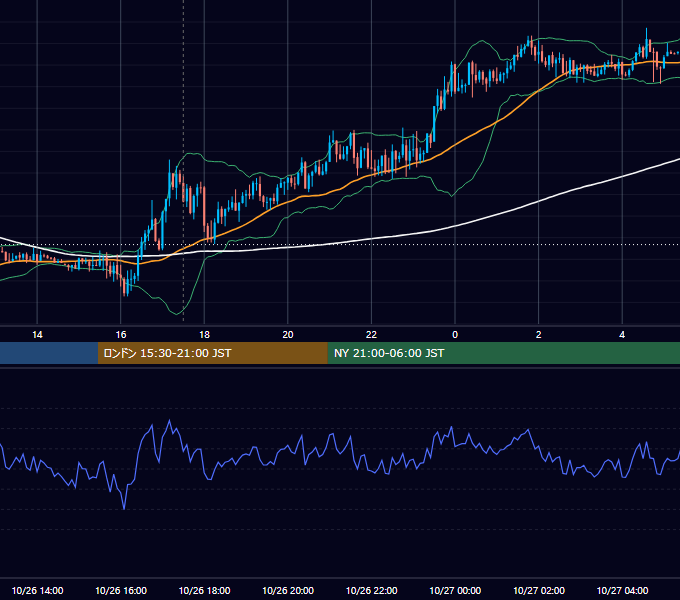This screenshot has width=680, height=600.
Task: Click the 4 hour label on price chart axis
Action: [x=622, y=335]
